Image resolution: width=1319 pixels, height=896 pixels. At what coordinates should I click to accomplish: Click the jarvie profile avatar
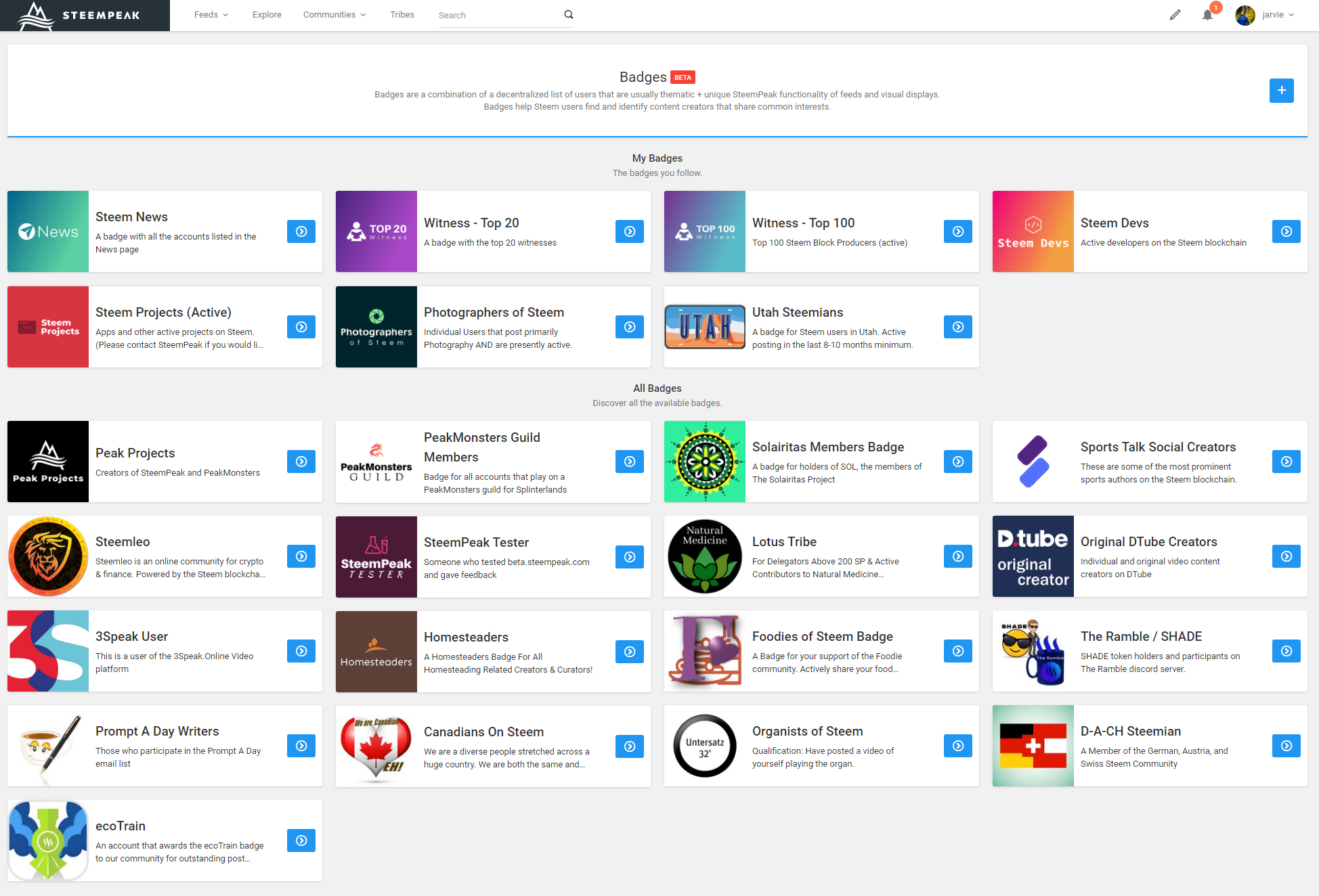click(x=1245, y=15)
